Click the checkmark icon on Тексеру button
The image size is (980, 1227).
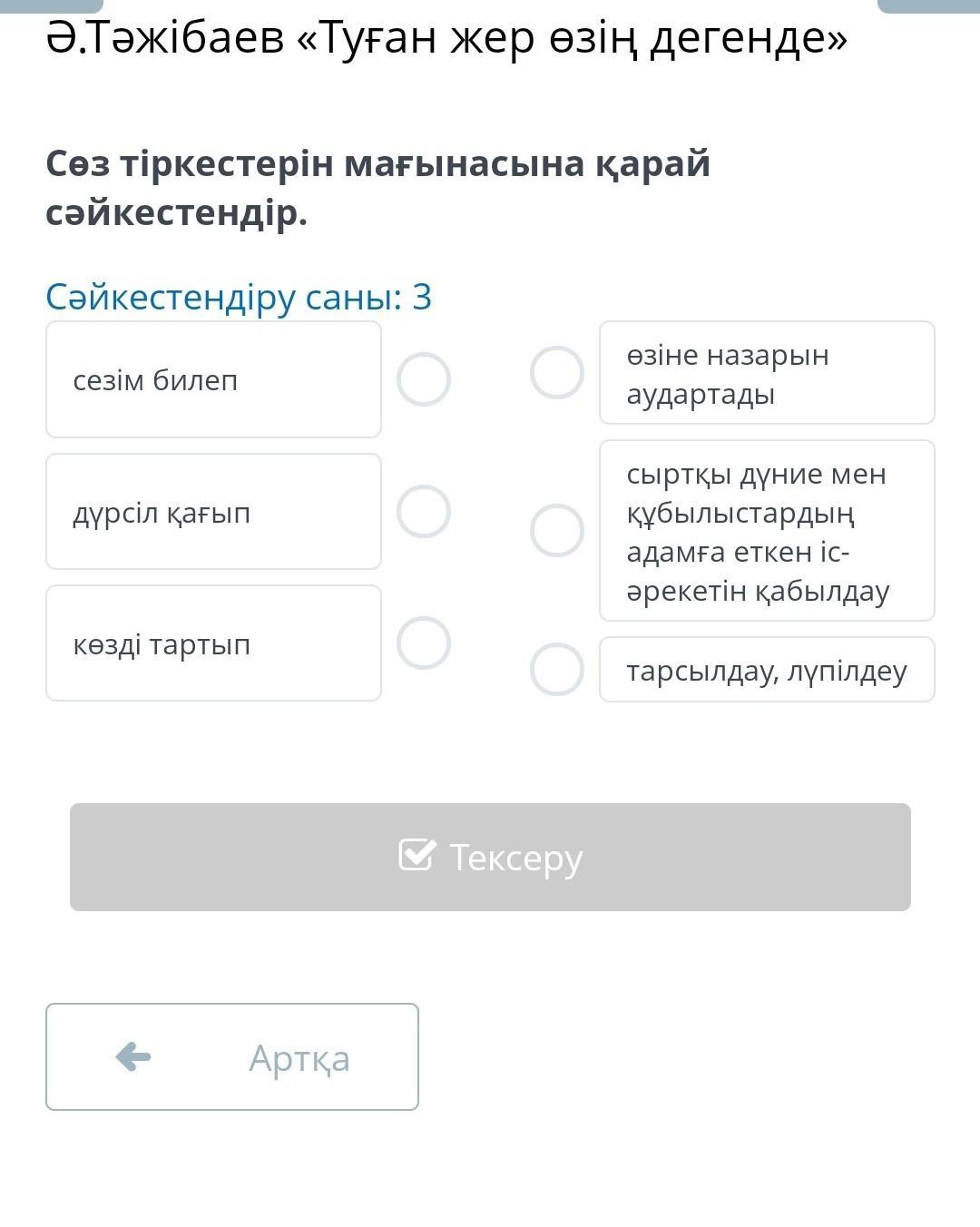tap(416, 855)
